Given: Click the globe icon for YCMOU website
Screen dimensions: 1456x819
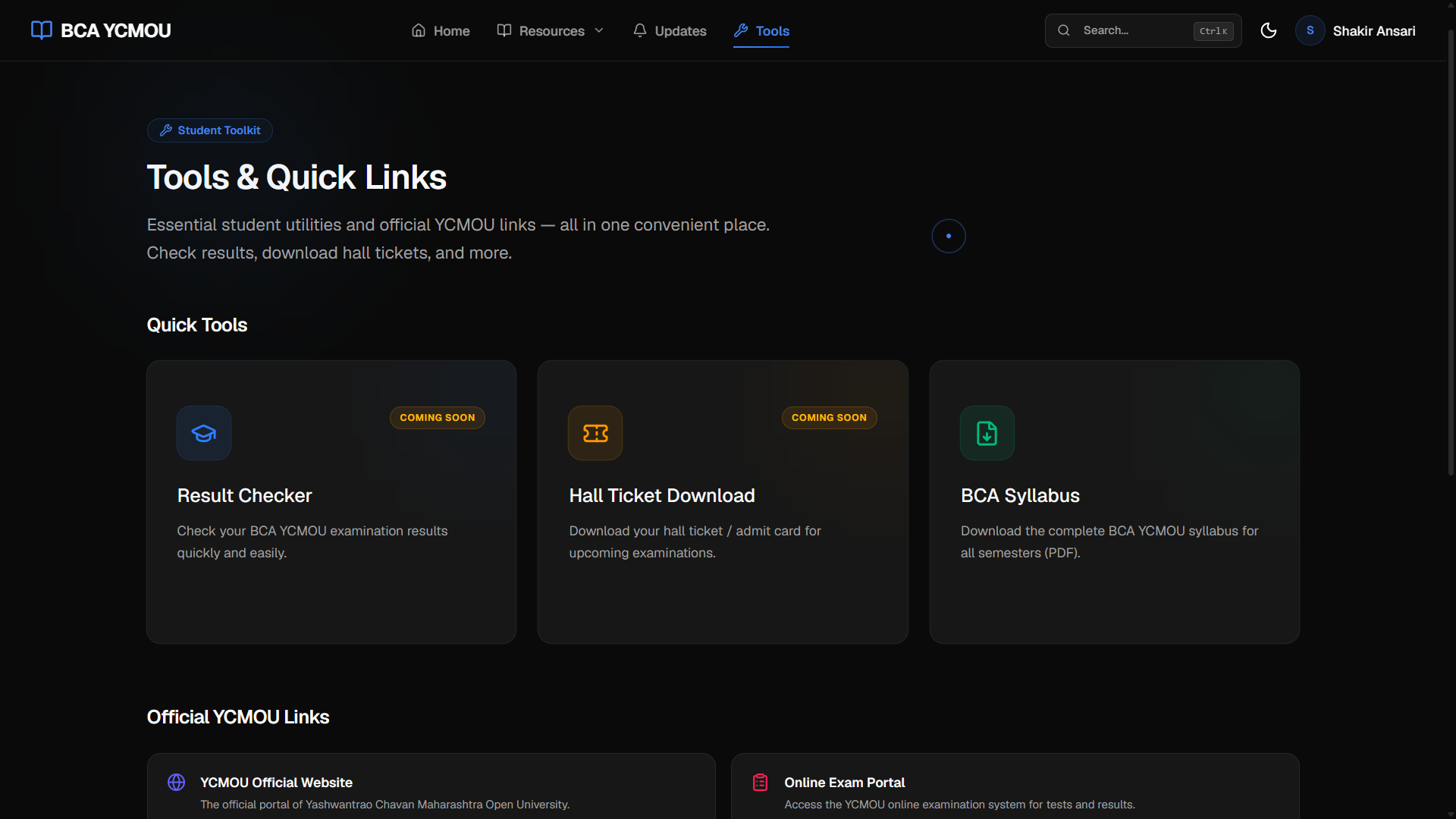Looking at the screenshot, I should (177, 783).
